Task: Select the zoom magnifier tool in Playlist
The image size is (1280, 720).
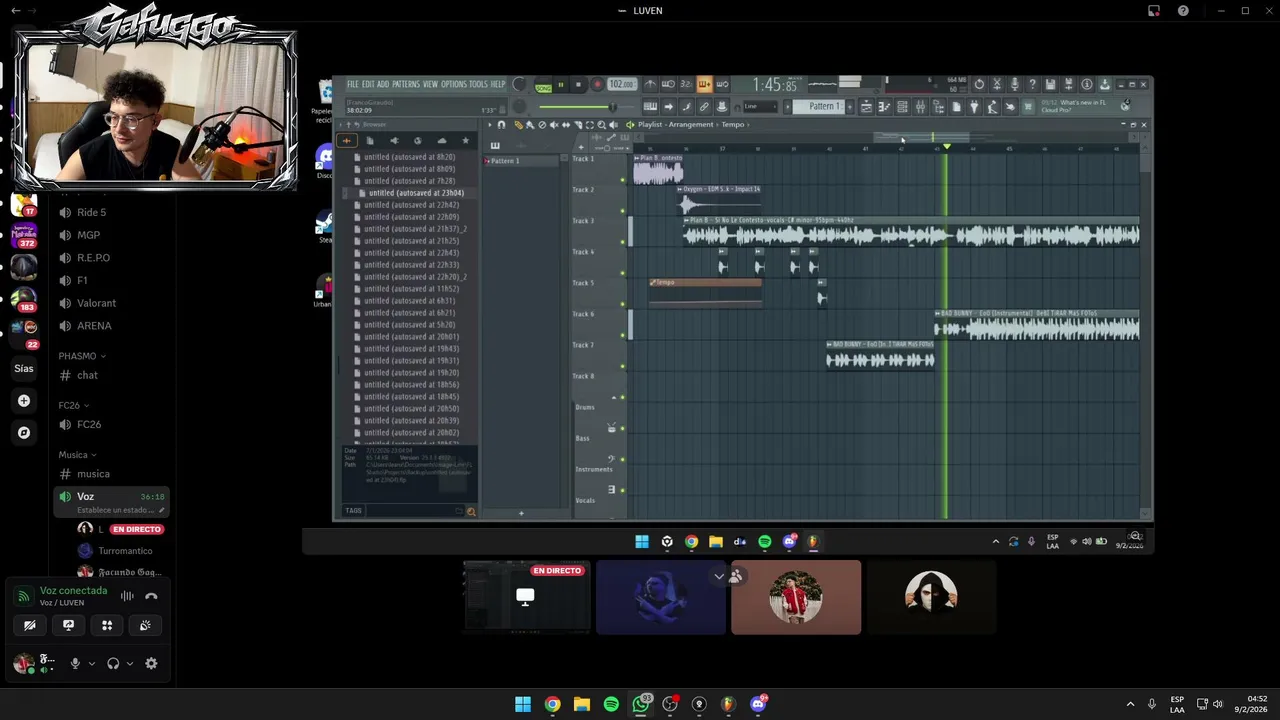Action: (601, 125)
